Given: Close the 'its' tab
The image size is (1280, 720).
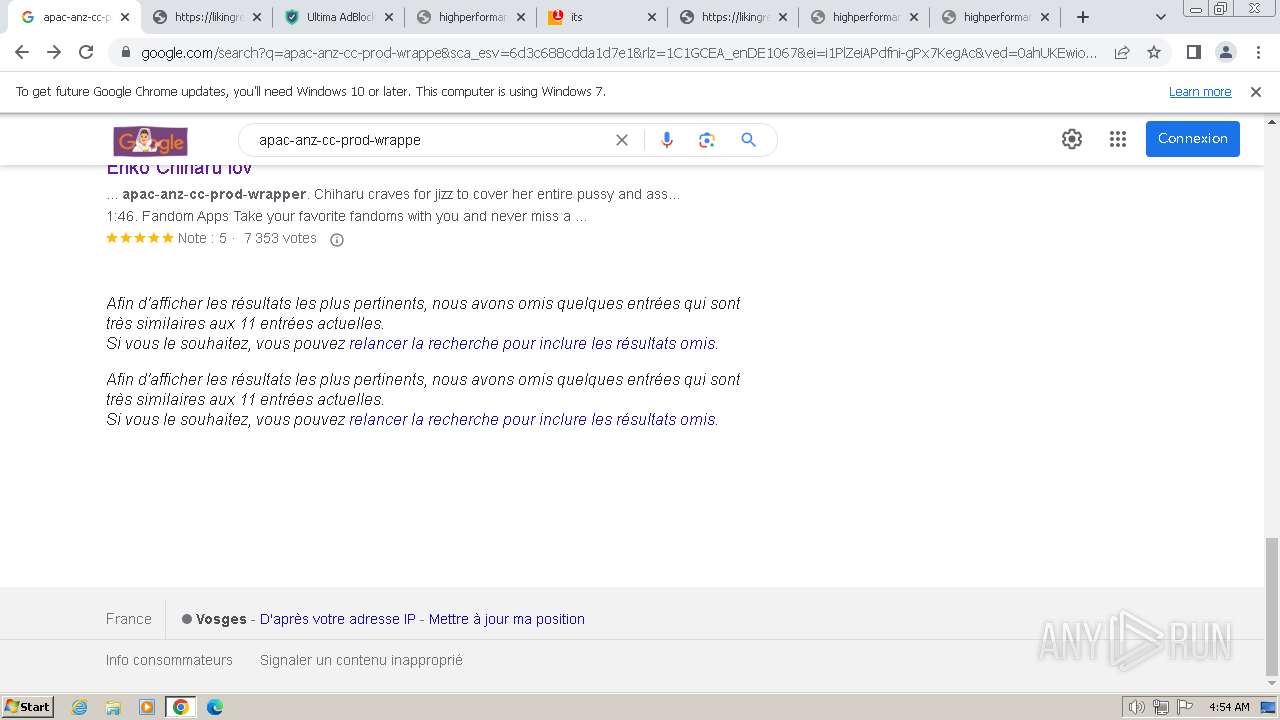Looking at the screenshot, I should (x=652, y=17).
